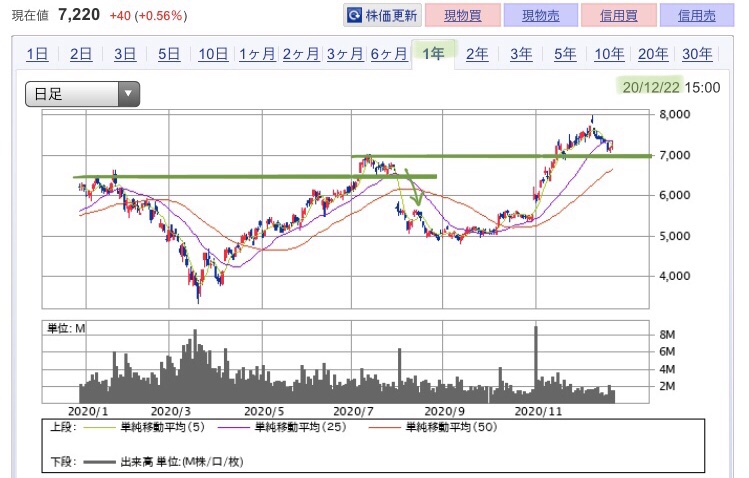The height and width of the screenshot is (478, 749).
Task: Switch to the 2ヶ月 chart range
Action: tap(301, 54)
